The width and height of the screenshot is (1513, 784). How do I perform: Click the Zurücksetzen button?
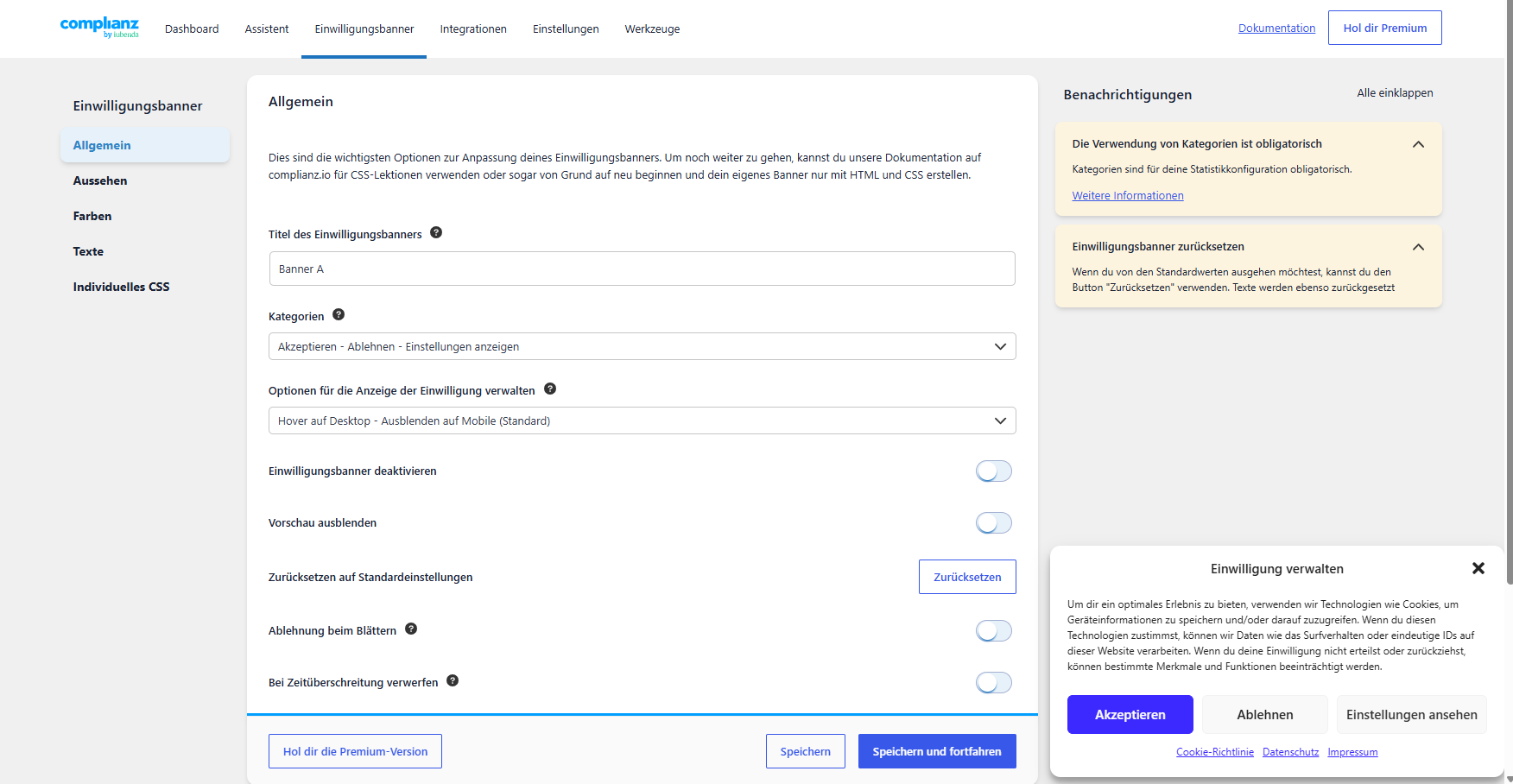coord(967,577)
